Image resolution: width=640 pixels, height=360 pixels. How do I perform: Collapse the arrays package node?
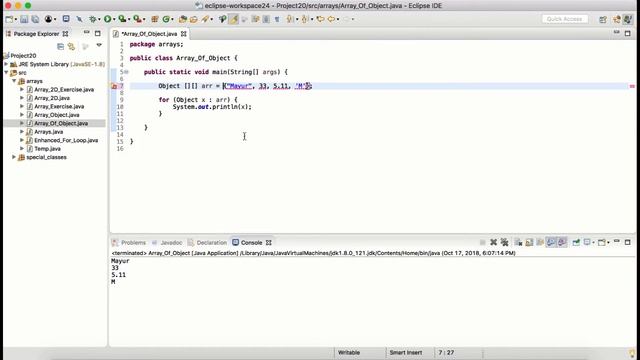[14, 81]
